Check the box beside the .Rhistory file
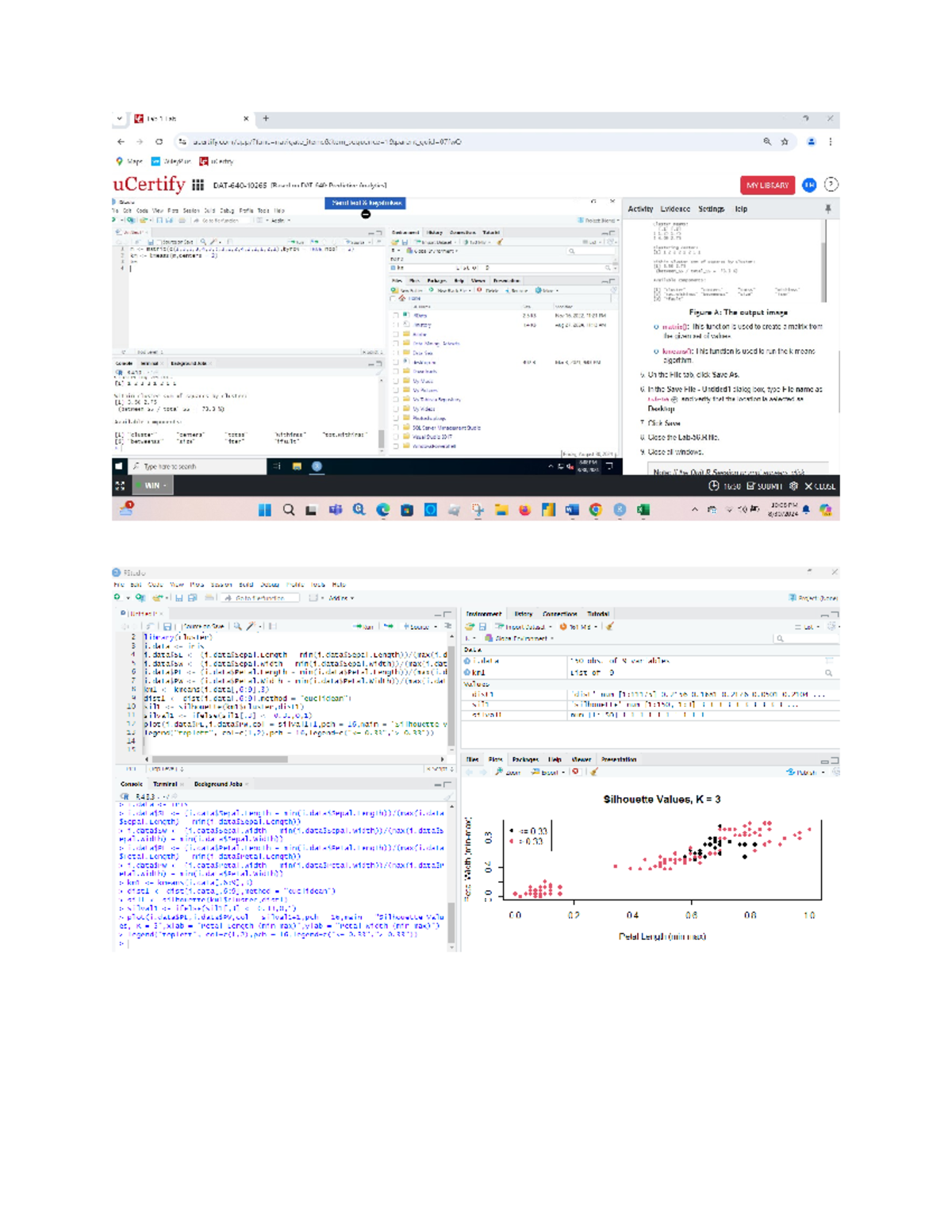Screen dimensions: 952x1232 tap(397, 324)
